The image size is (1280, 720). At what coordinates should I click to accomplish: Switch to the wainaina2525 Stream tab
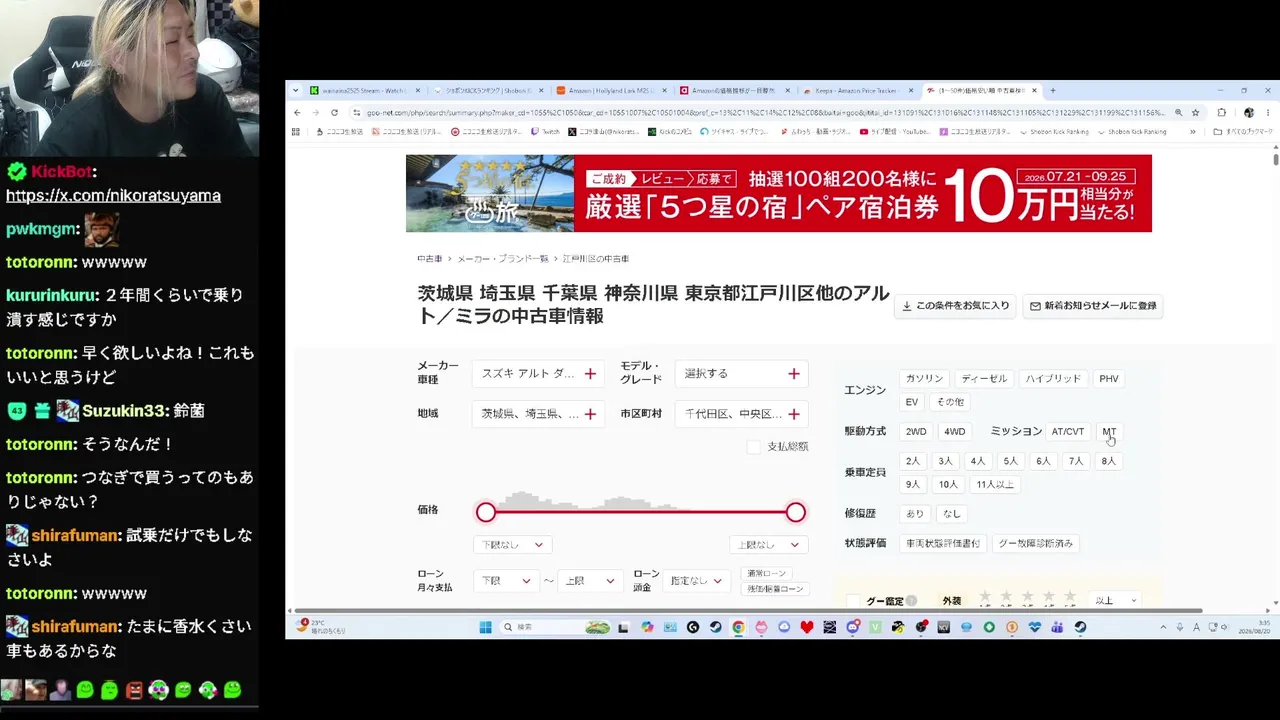coord(366,91)
